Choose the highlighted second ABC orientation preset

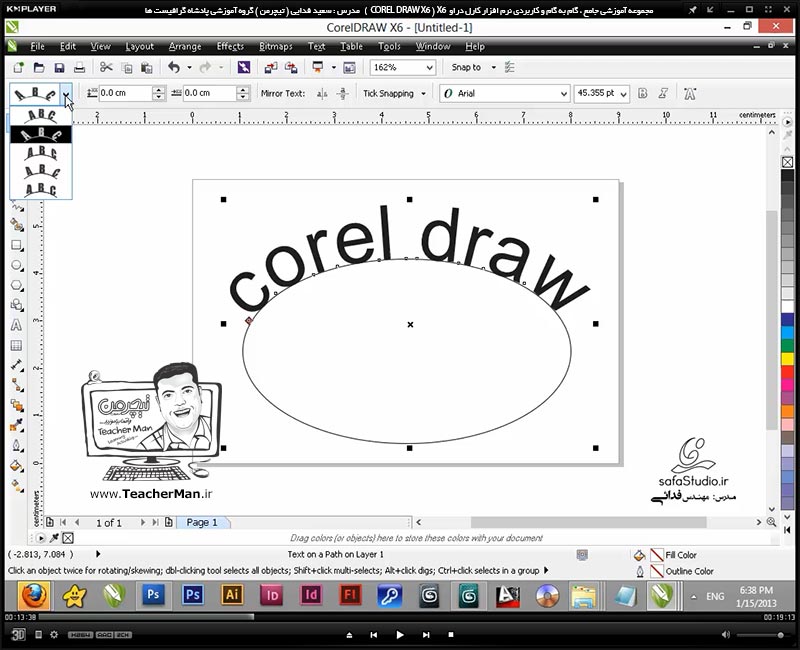click(41, 135)
